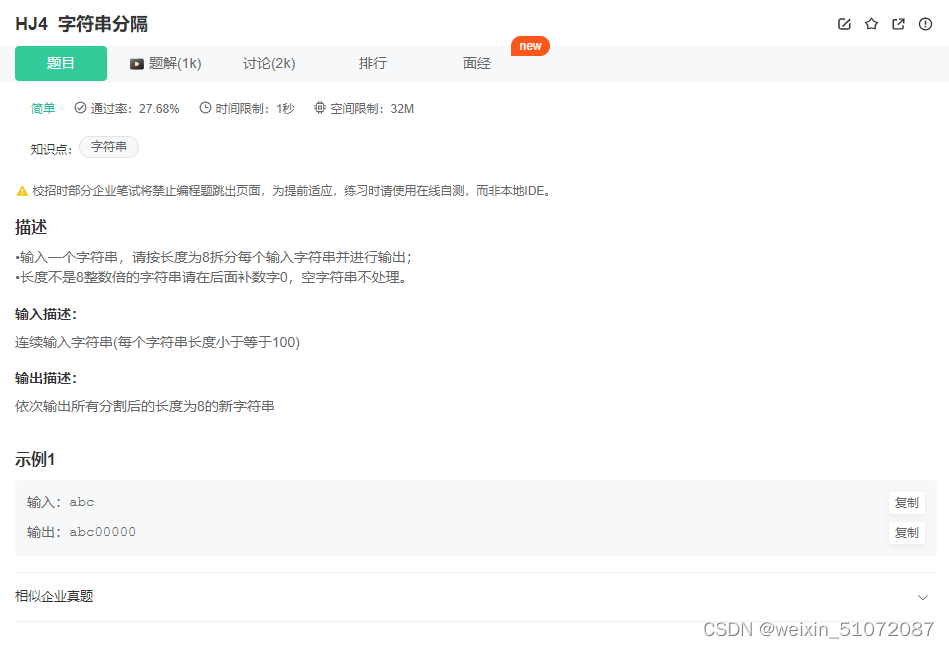The height and width of the screenshot is (648, 949).
Task: Click the 相似企业真题 section title
Action: 54,596
